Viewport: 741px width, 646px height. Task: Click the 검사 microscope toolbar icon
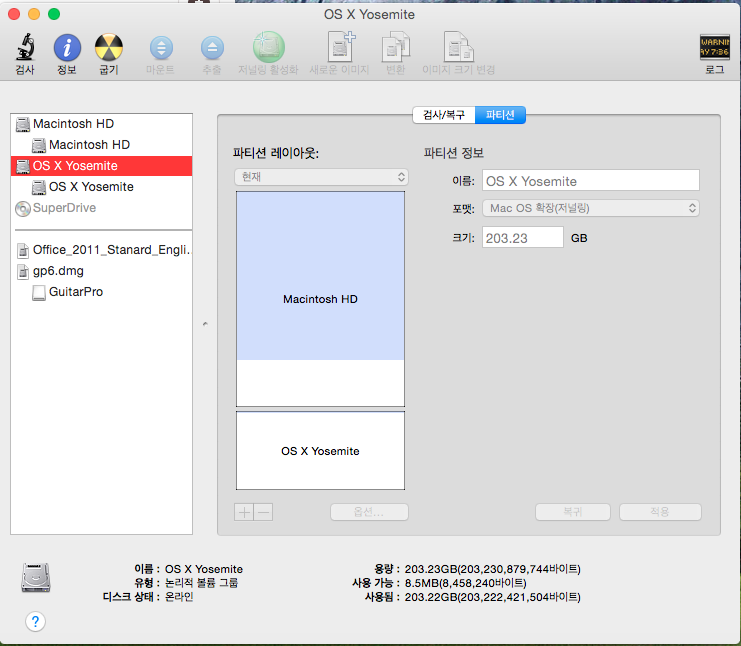click(25, 47)
